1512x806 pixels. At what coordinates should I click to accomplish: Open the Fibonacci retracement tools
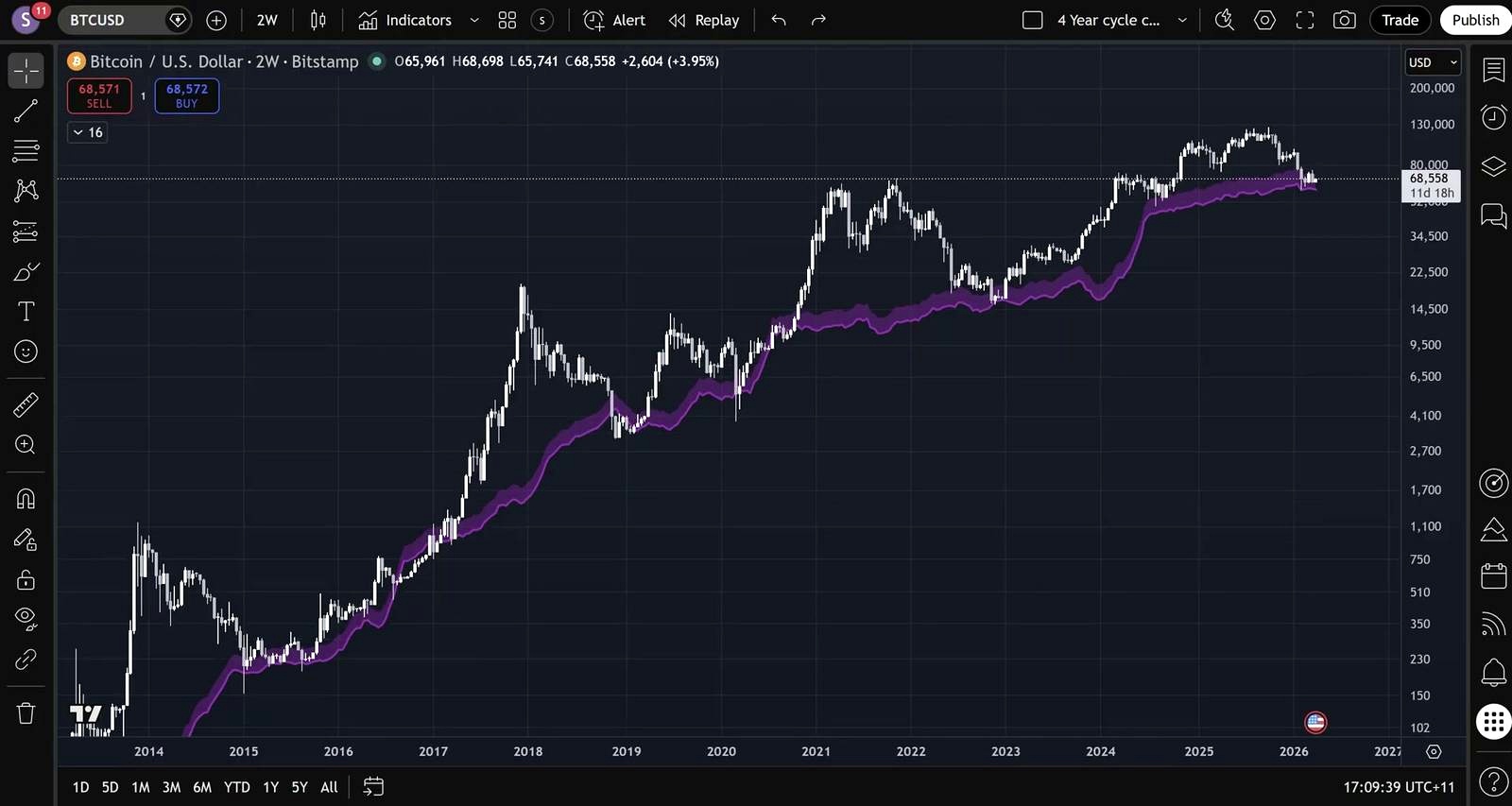(26, 150)
